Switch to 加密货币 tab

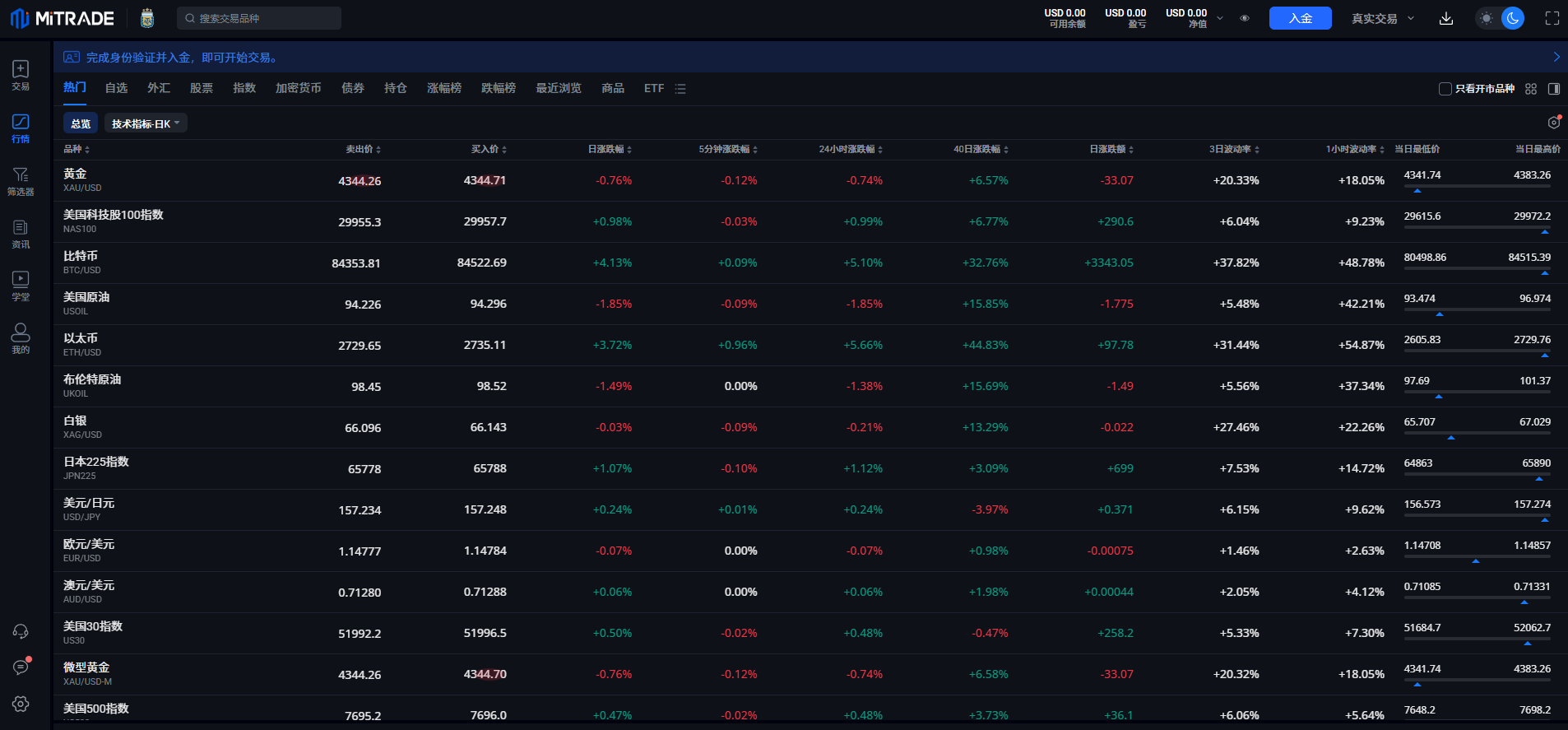point(299,88)
